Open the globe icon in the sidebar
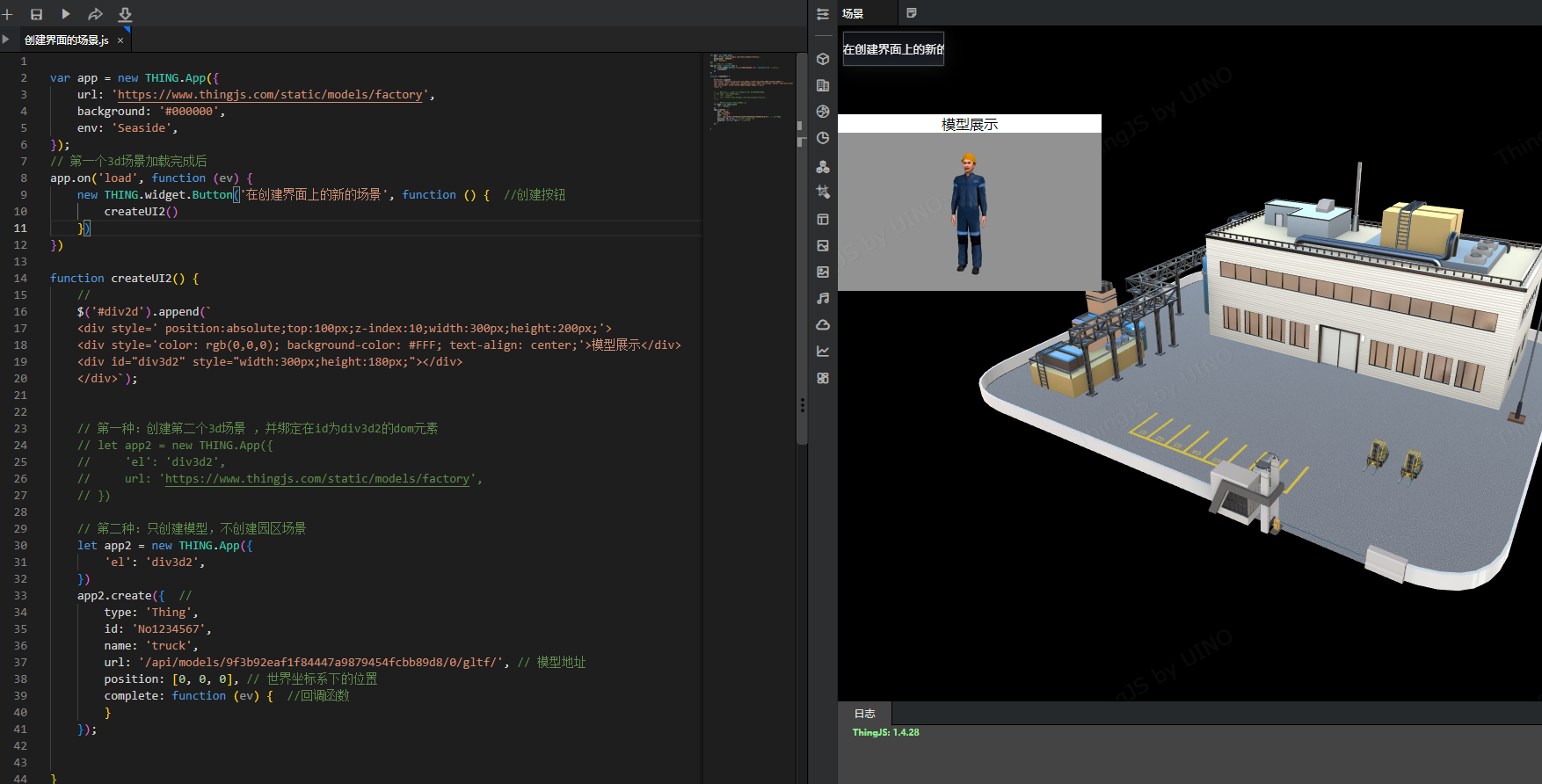This screenshot has width=1542, height=784. click(823, 112)
